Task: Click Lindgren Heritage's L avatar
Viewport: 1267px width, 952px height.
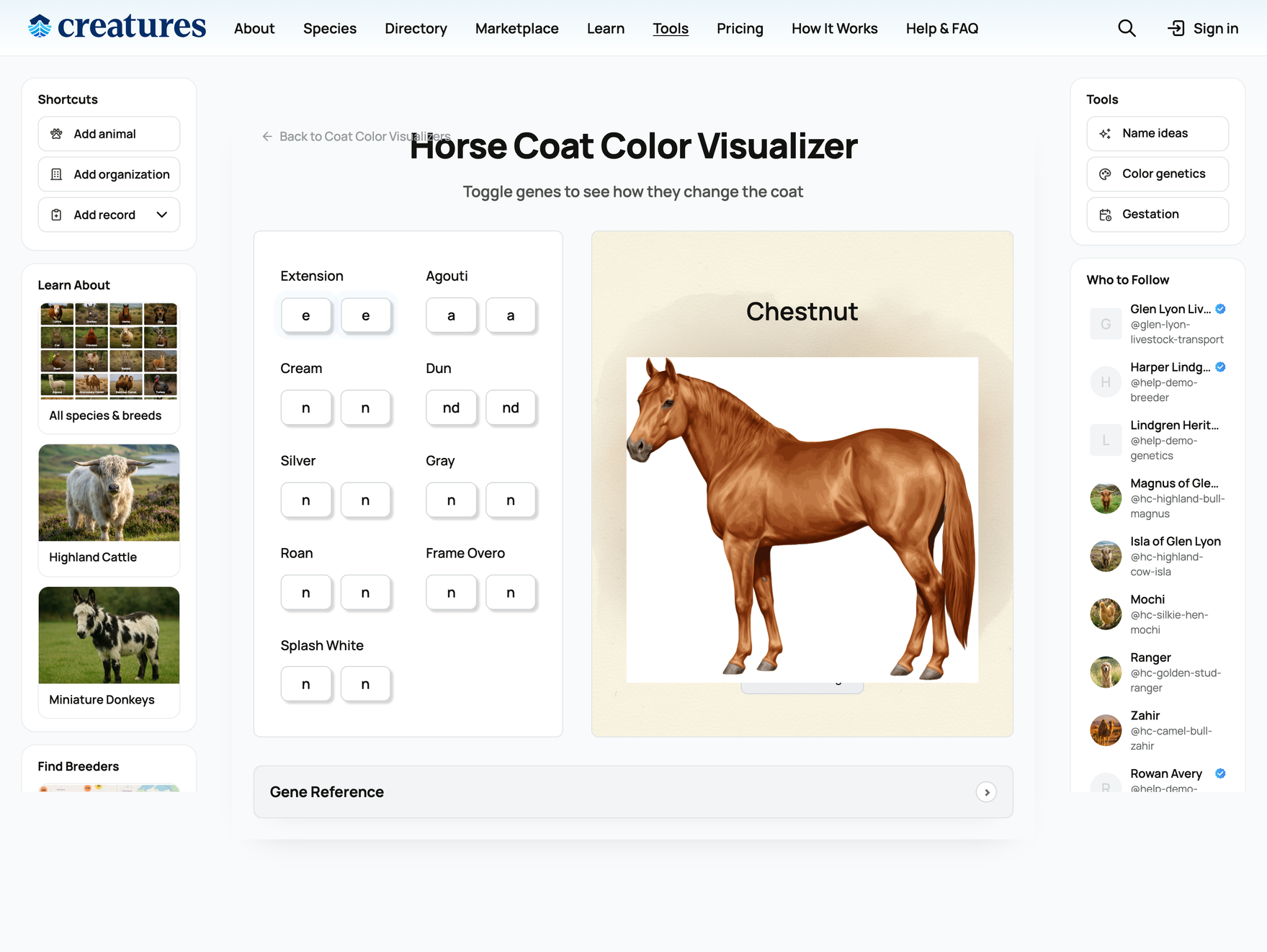Action: (x=1106, y=440)
